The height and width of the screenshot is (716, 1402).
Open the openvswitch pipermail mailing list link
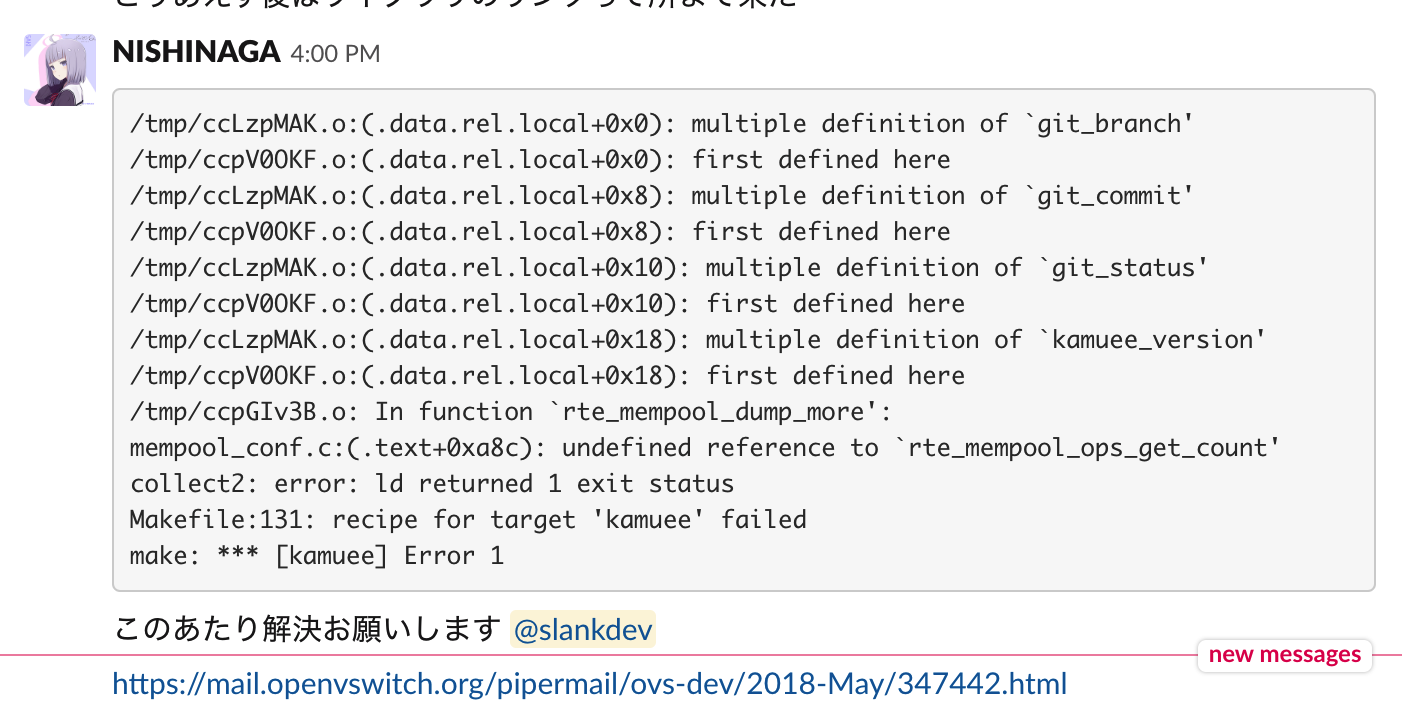589,684
